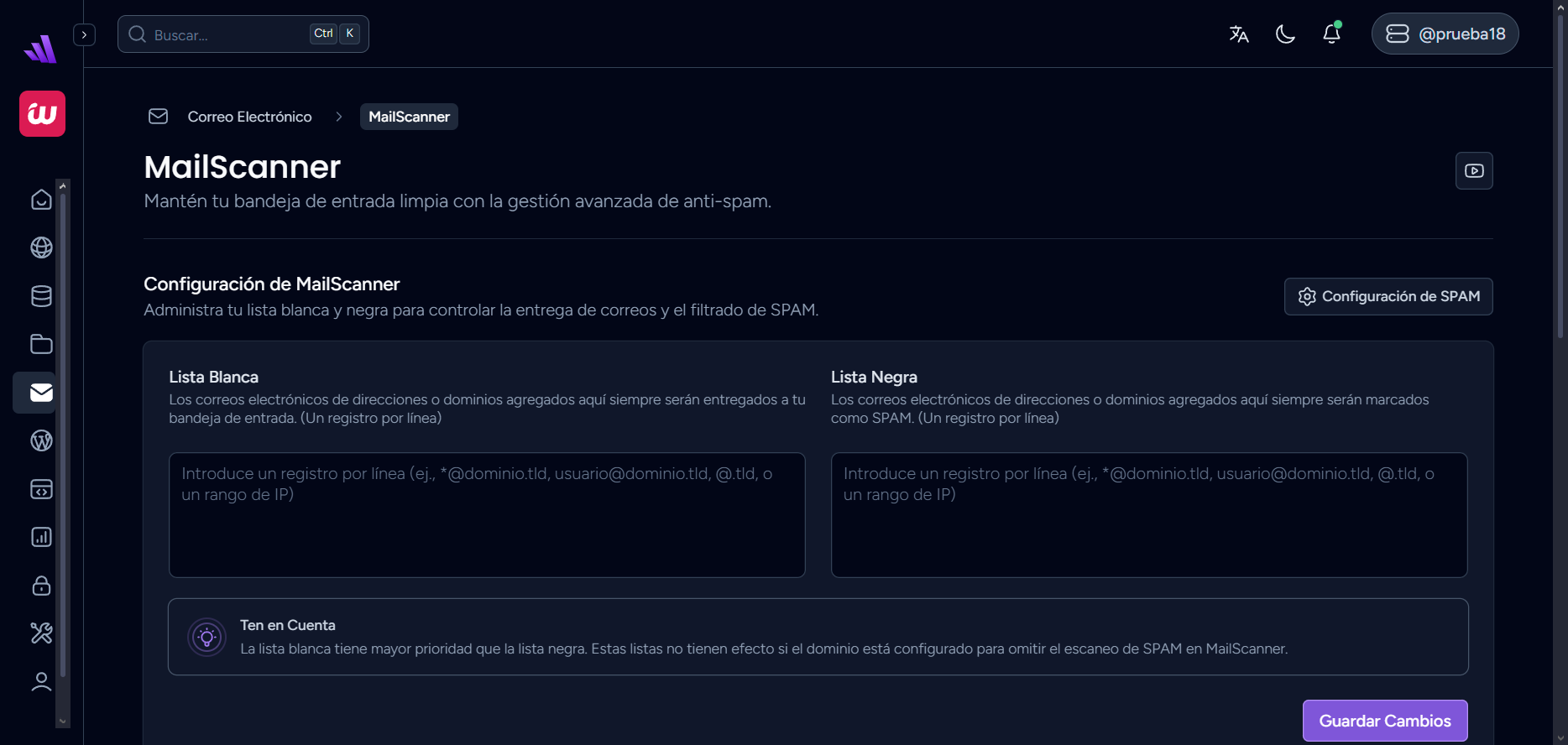Image resolution: width=1568 pixels, height=745 pixels.
Task: Open the tools wrench icon in sidebar
Action: coord(41,633)
